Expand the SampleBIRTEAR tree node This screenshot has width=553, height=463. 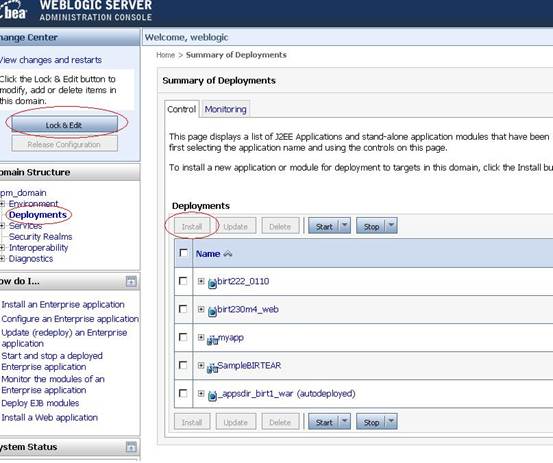201,365
